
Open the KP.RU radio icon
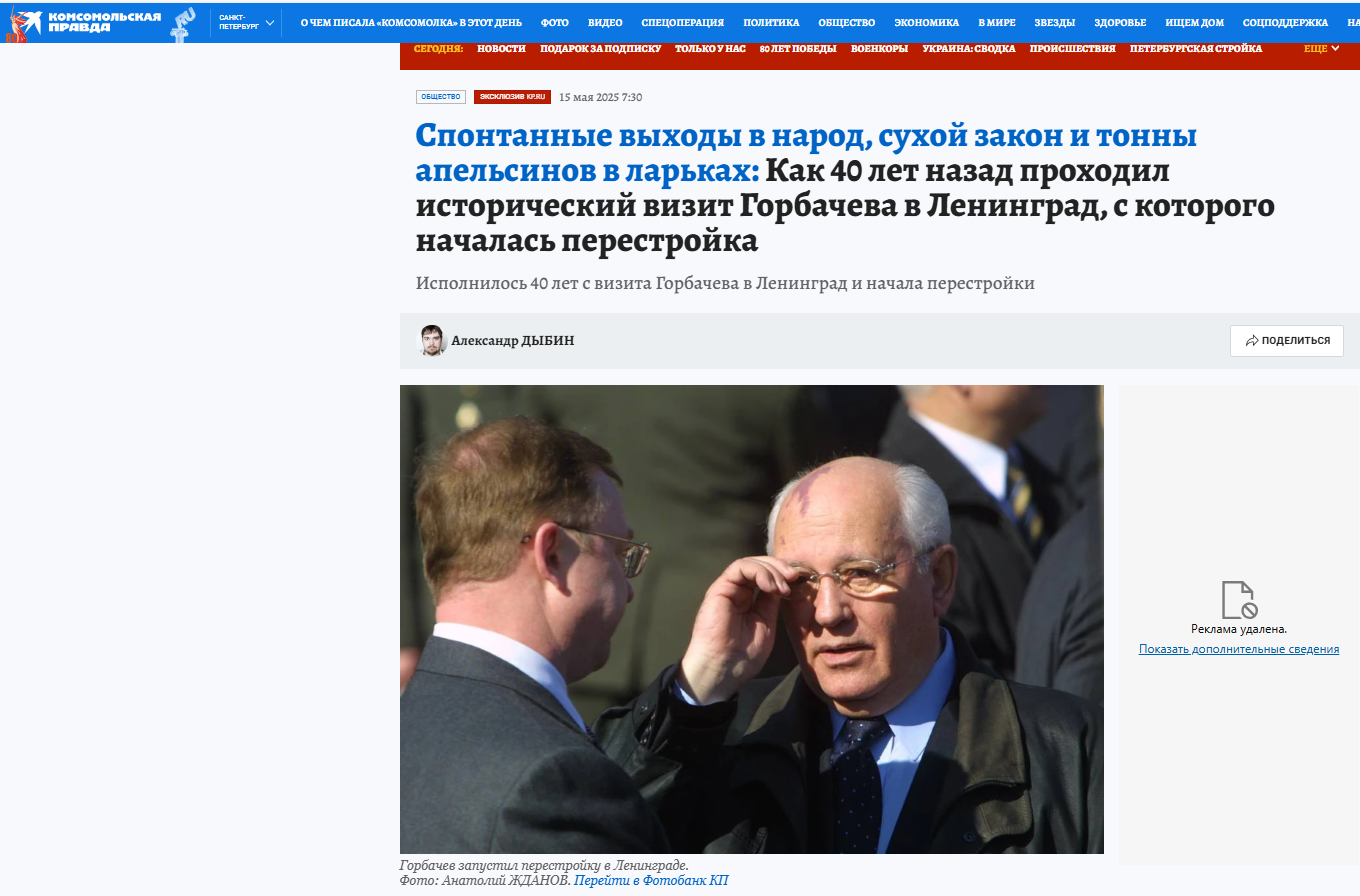pyautogui.click(x=183, y=22)
